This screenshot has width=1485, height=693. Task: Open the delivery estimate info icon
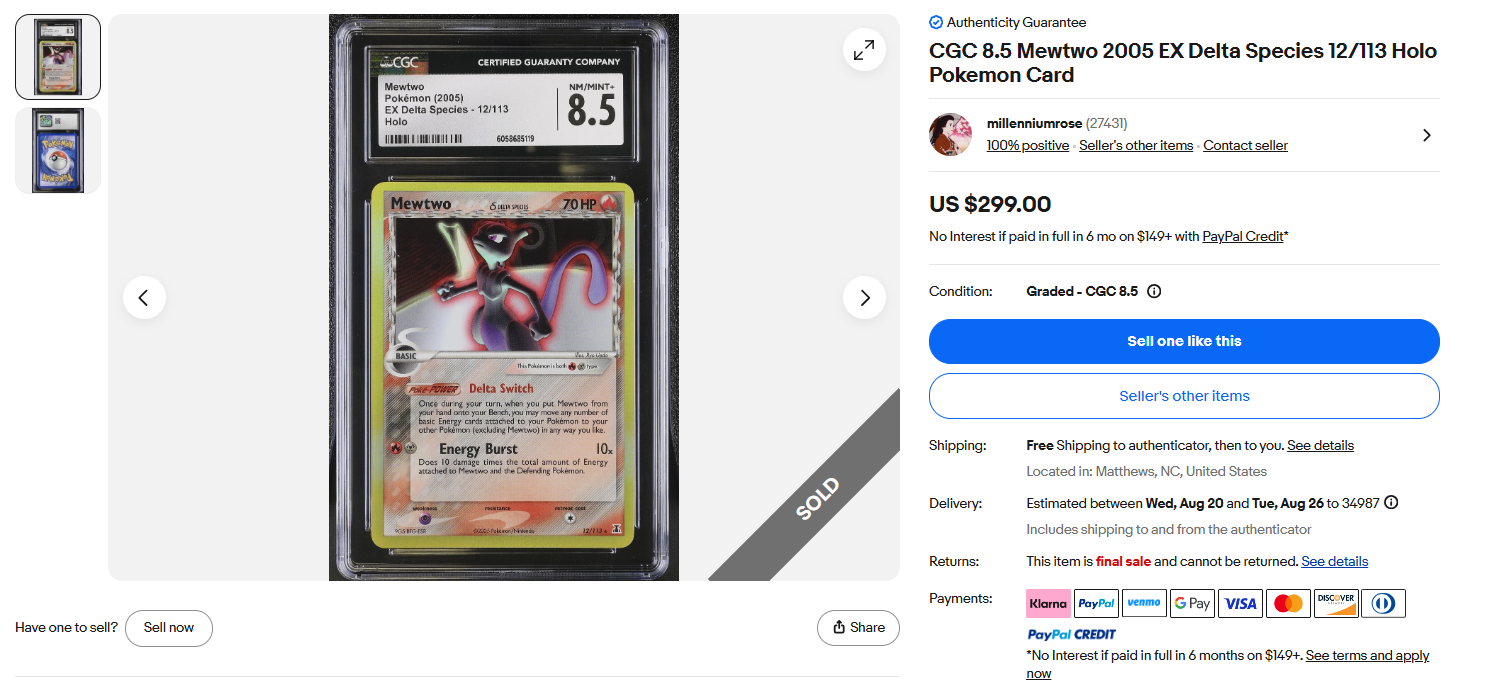pyautogui.click(x=1391, y=503)
